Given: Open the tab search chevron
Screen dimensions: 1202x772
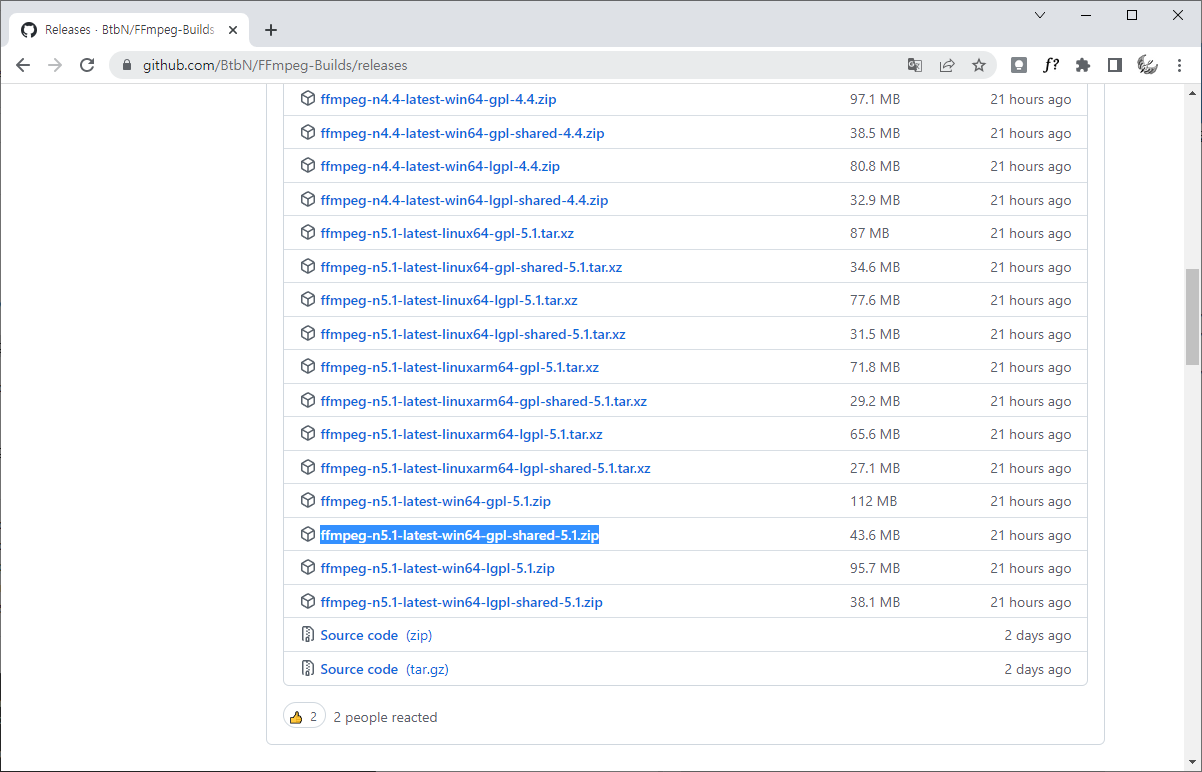Looking at the screenshot, I should (x=1040, y=15).
